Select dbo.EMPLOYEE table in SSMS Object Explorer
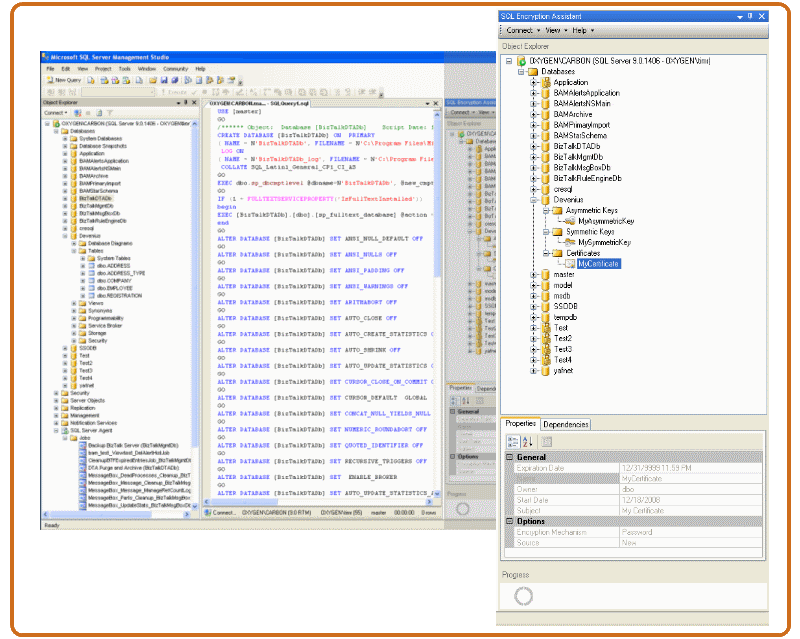The width and height of the screenshot is (800, 639). coord(115,288)
